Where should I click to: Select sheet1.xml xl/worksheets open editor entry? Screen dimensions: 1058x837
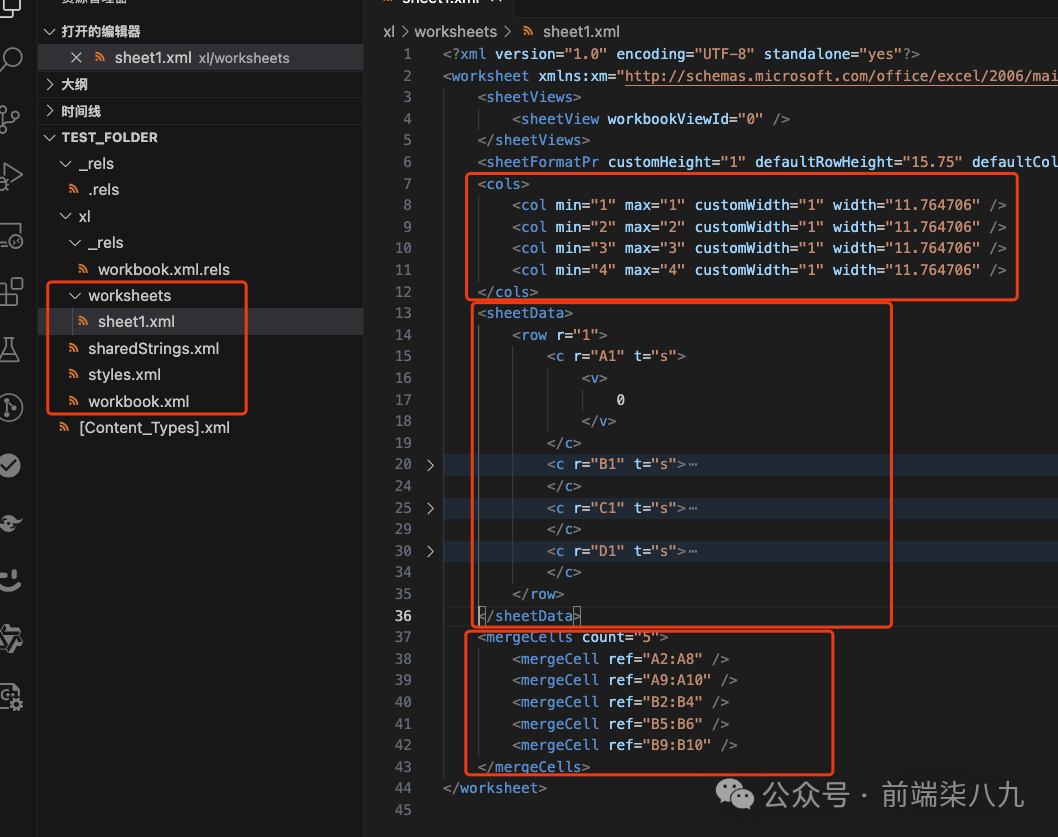[x=200, y=58]
